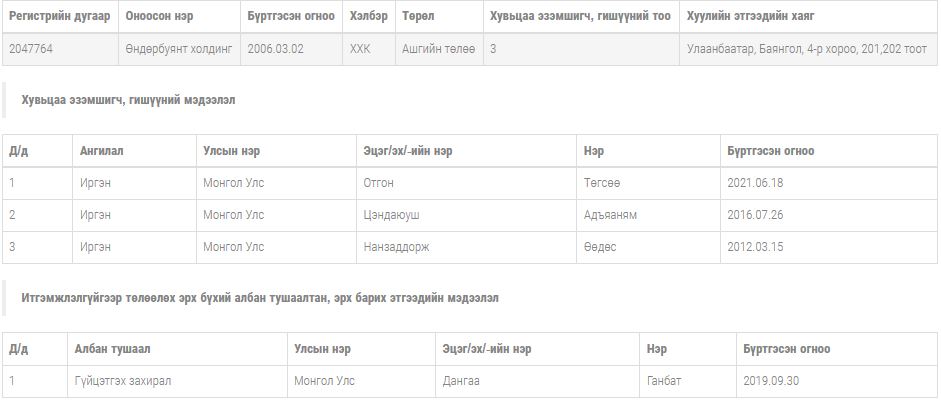Click the Ангилал column header
The height and width of the screenshot is (400, 941).
(102, 151)
